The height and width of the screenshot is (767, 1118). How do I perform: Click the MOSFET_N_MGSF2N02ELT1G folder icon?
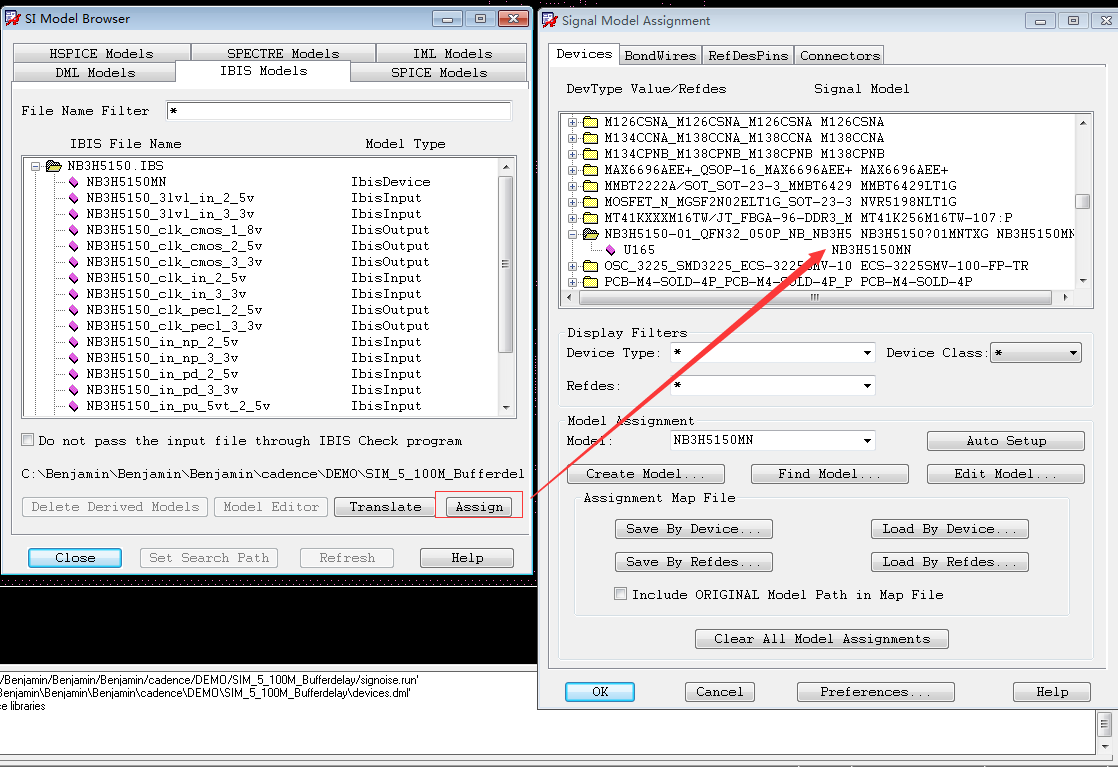click(590, 202)
